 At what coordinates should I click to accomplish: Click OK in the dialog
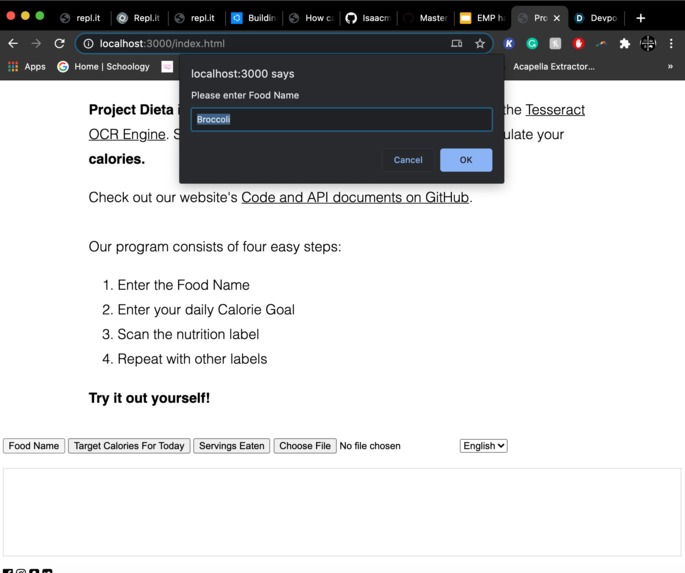click(466, 160)
